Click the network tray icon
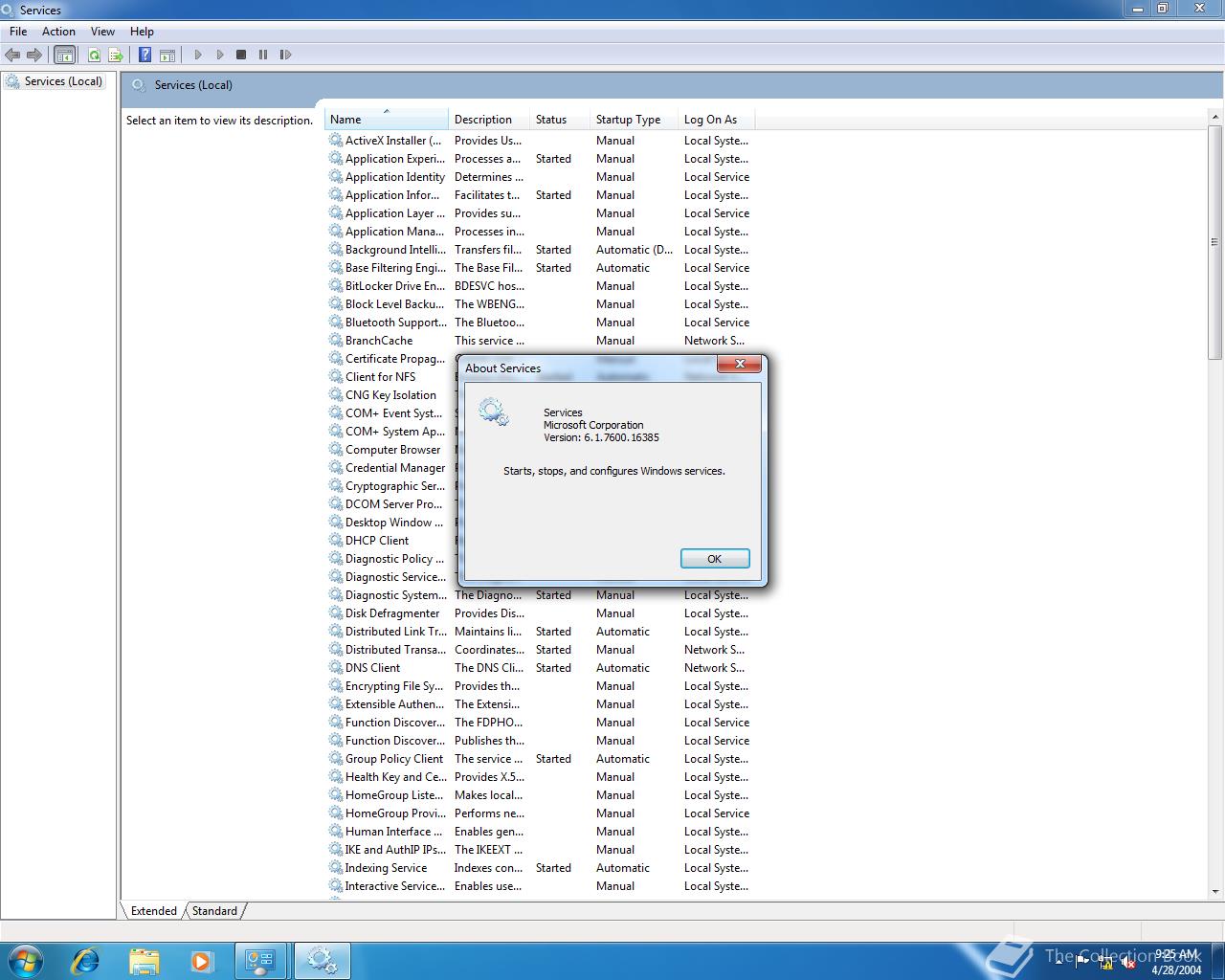Screen dimensions: 1225x980 point(1105,963)
